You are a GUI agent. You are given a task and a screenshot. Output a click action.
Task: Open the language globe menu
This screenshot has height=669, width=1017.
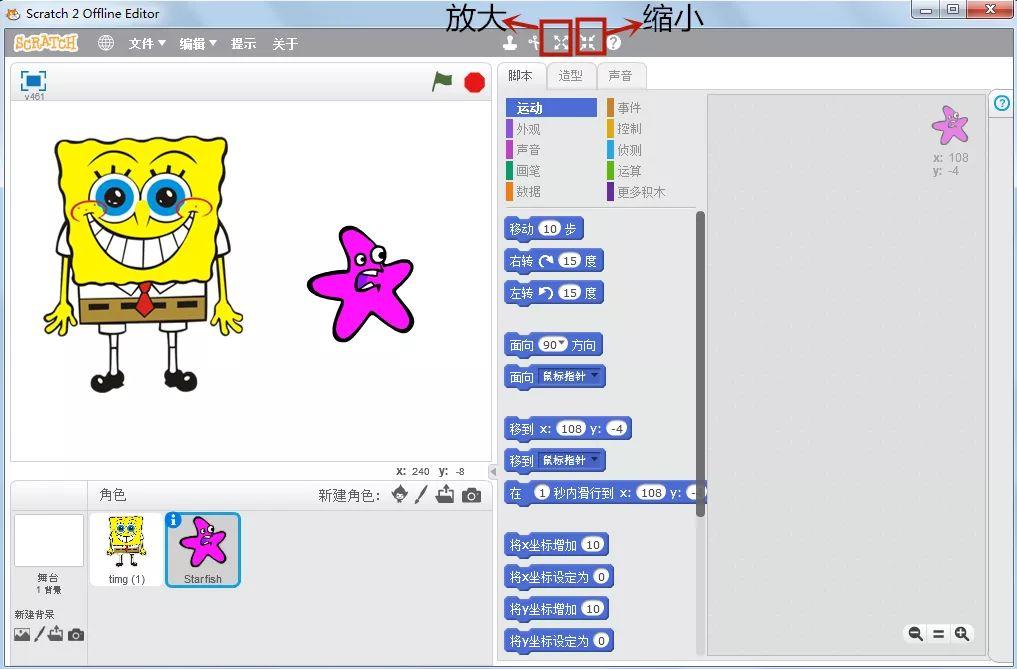pos(106,43)
